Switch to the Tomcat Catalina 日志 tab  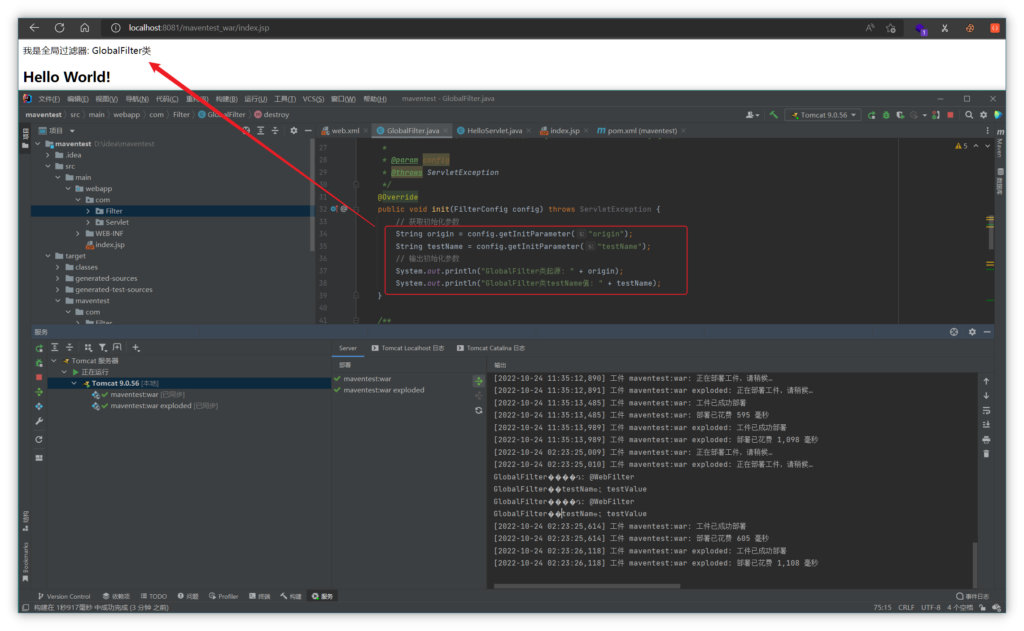coord(491,348)
